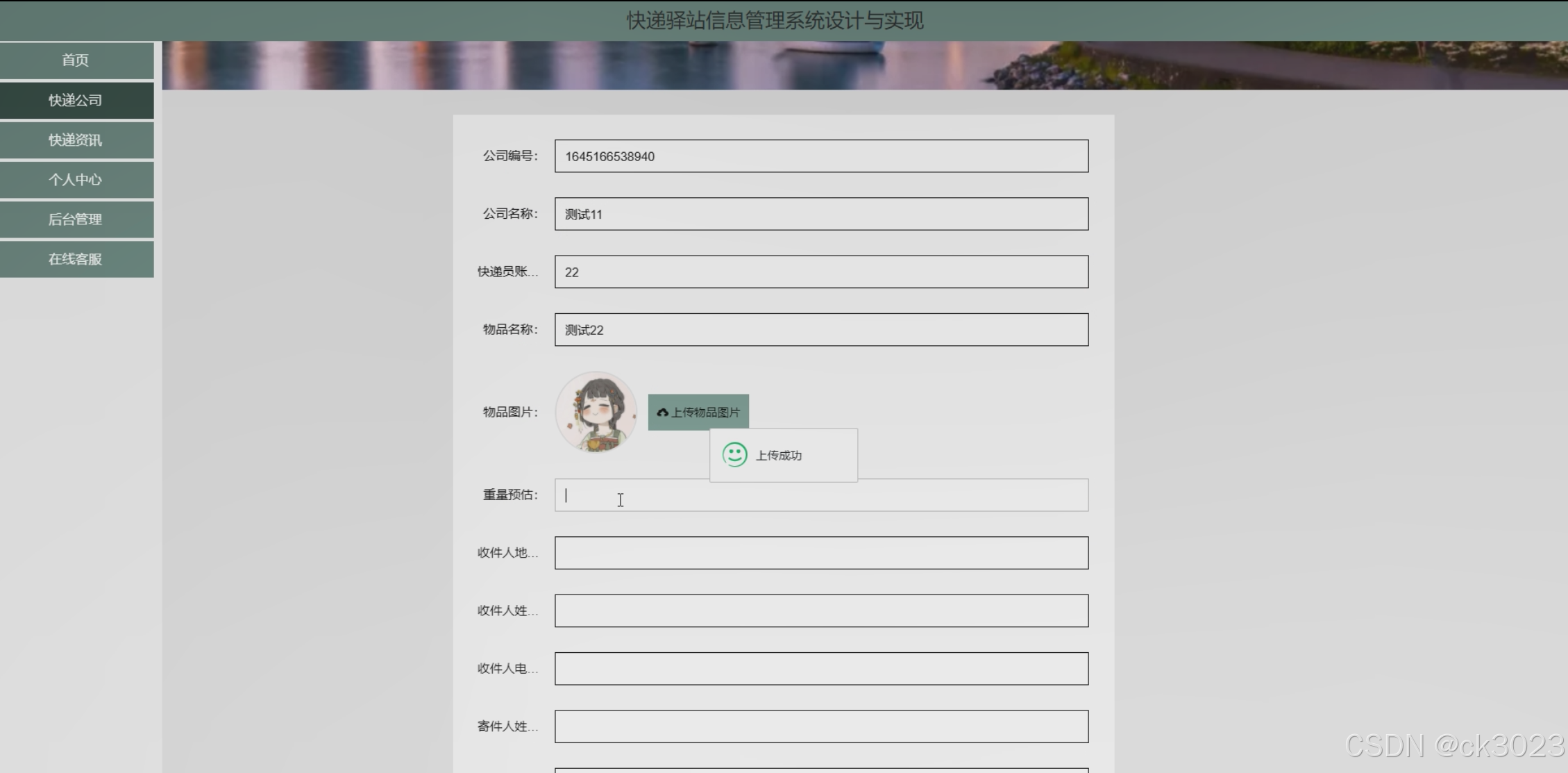
Task: Click the uploaded item avatar thumbnail
Action: [596, 412]
